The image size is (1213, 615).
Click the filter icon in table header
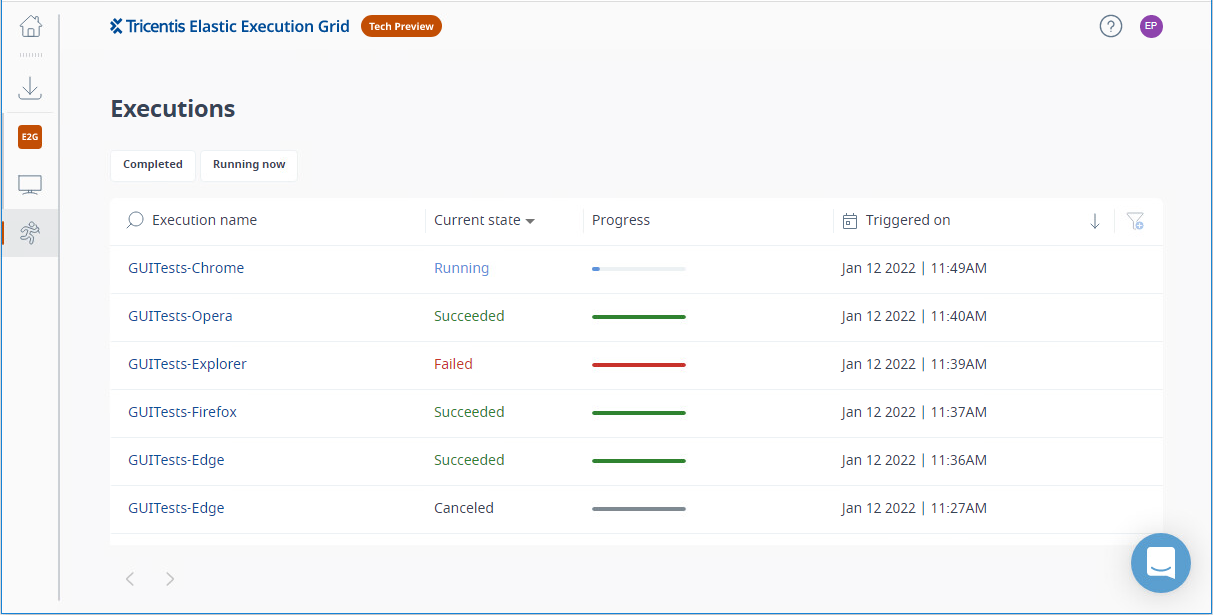pyautogui.click(x=1135, y=221)
